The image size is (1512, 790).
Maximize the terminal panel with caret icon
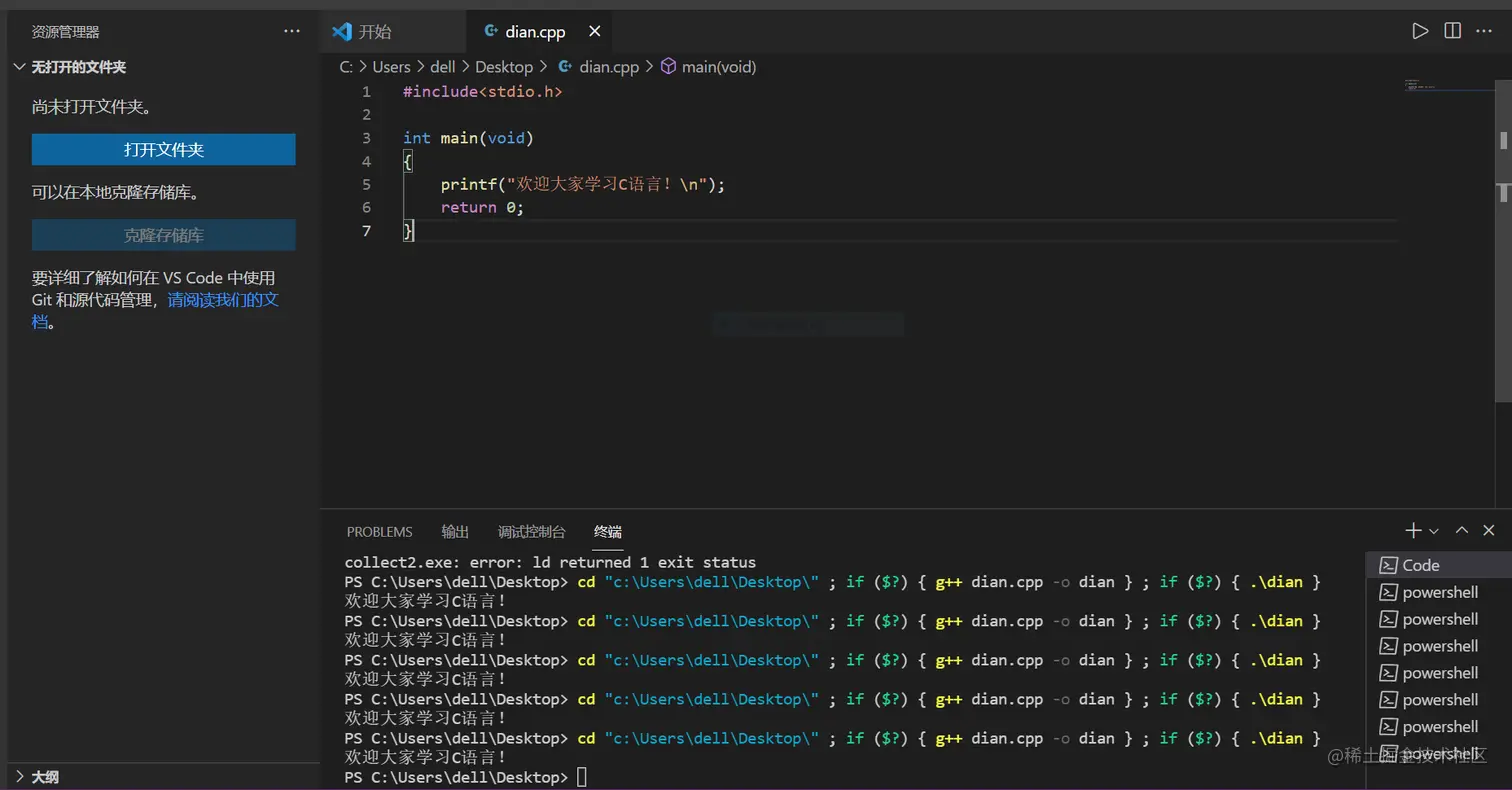pos(1462,530)
